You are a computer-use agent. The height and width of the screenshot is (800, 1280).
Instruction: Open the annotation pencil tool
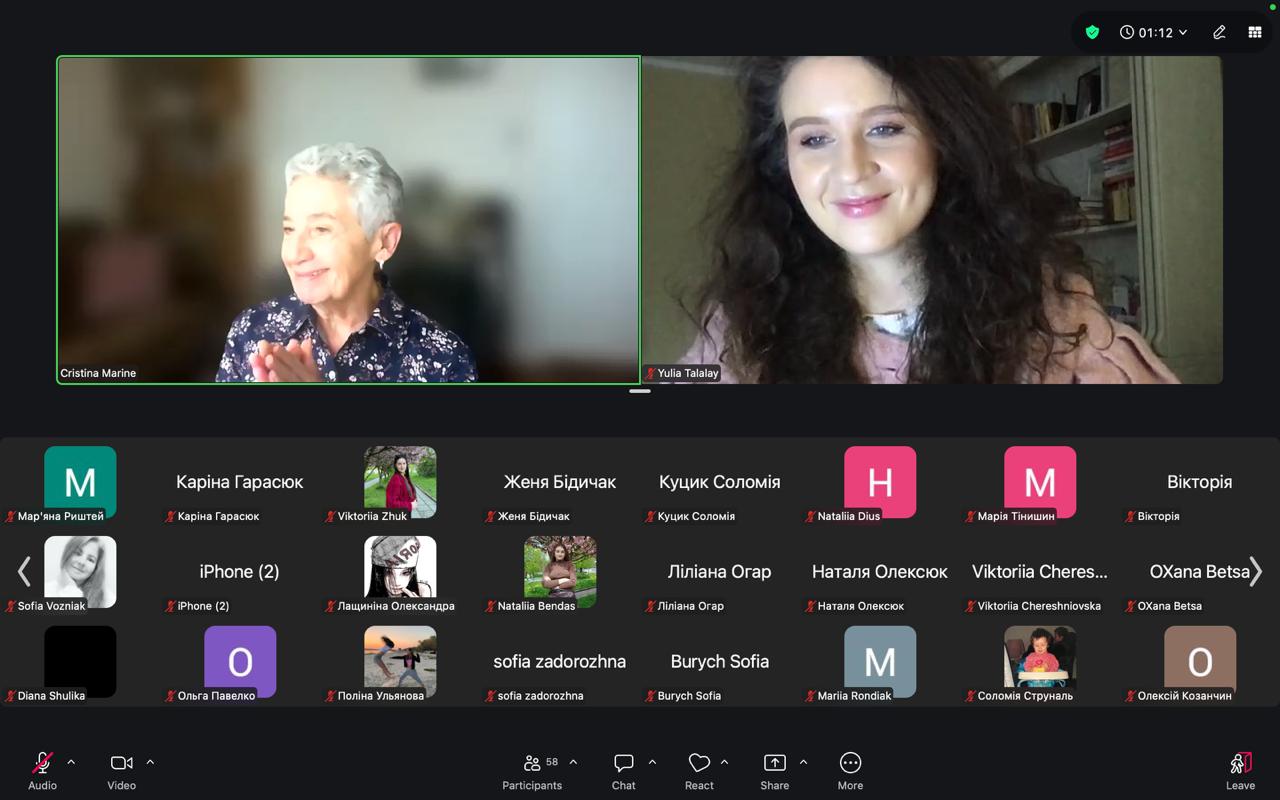pyautogui.click(x=1219, y=32)
